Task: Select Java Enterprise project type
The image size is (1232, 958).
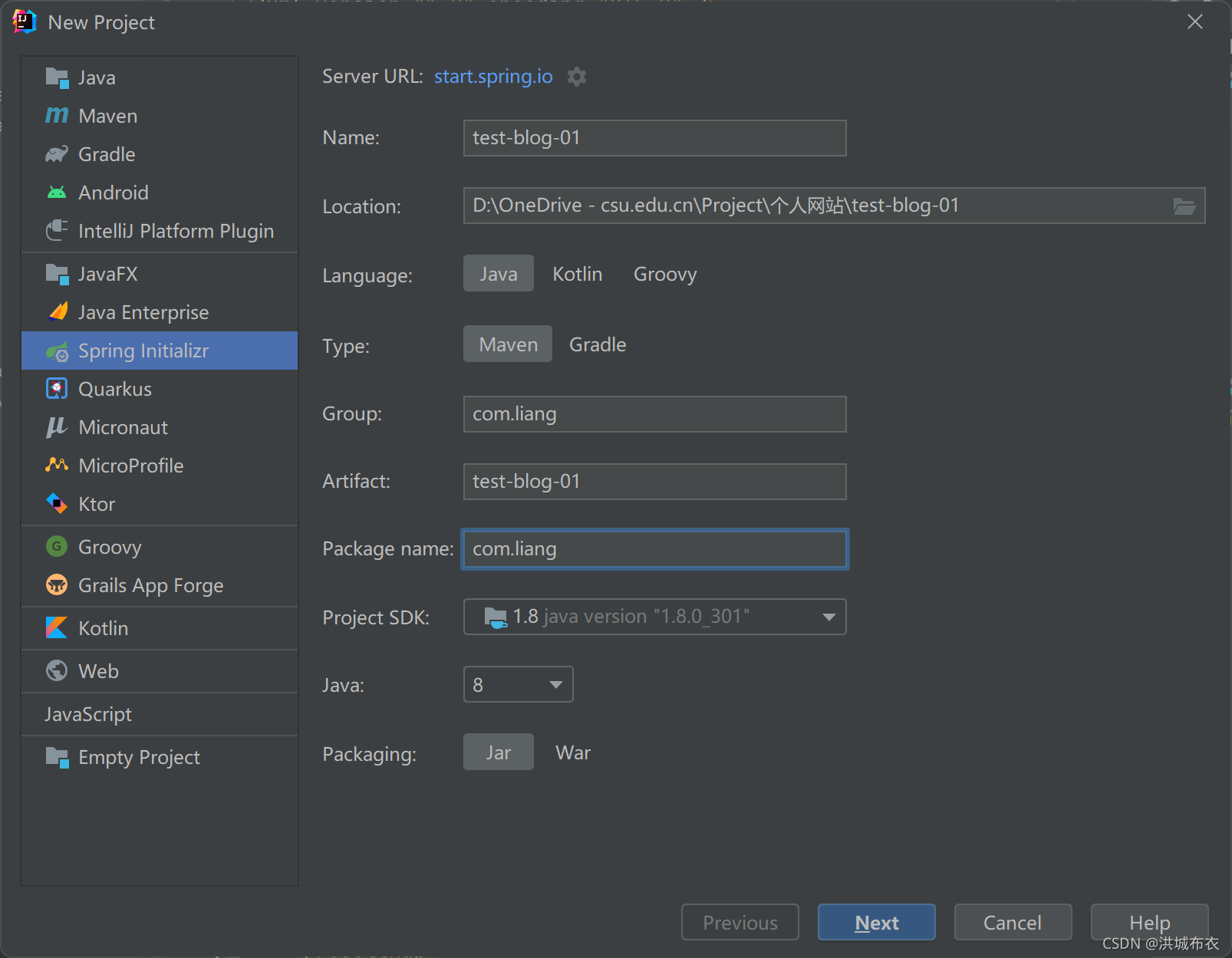Action: pos(160,312)
